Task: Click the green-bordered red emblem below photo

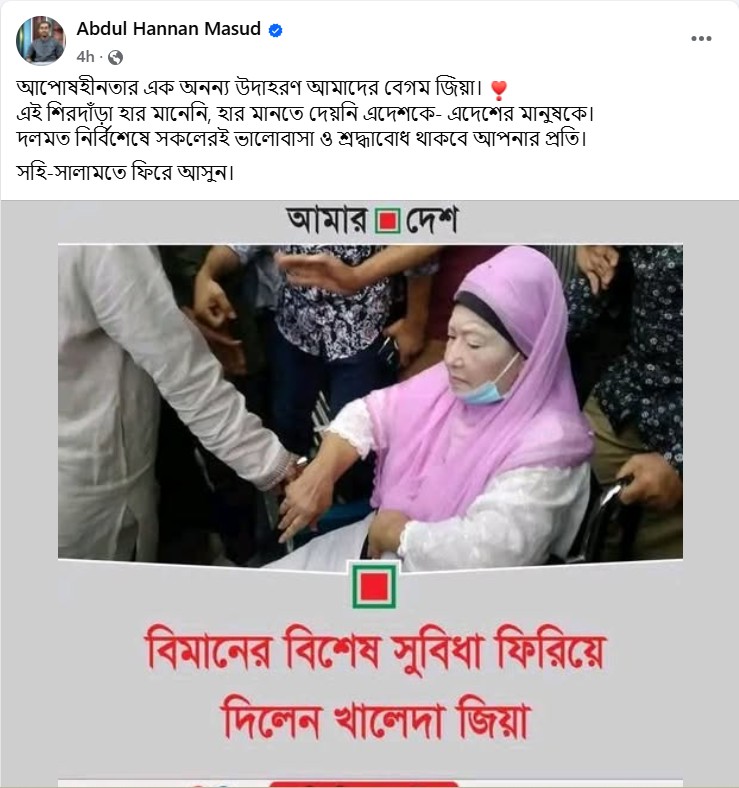Action: click(374, 585)
